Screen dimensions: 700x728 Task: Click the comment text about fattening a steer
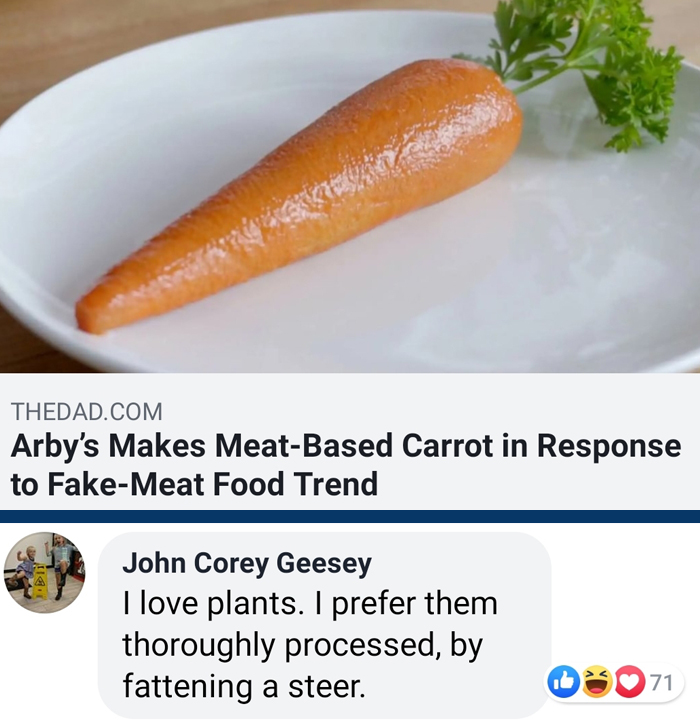coord(310,644)
